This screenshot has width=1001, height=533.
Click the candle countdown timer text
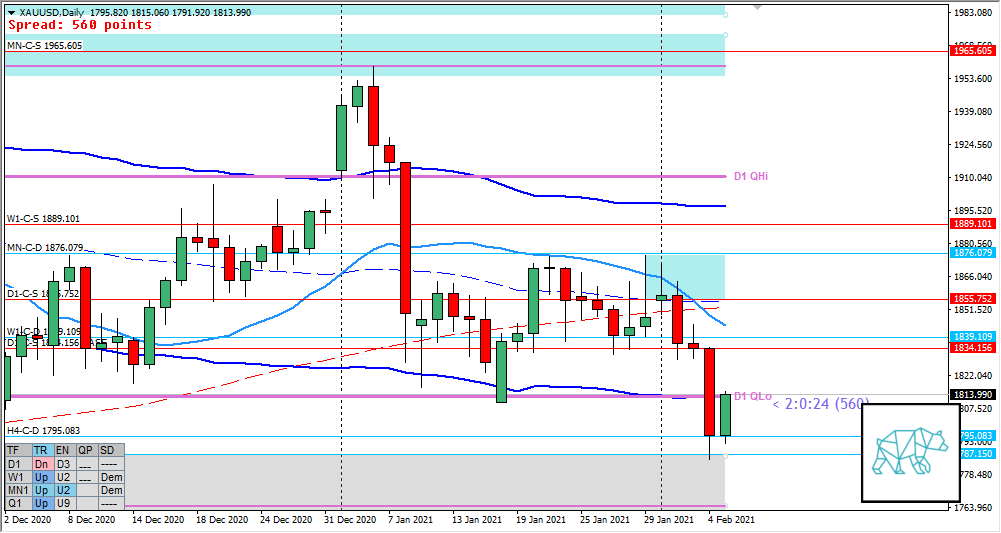click(820, 404)
